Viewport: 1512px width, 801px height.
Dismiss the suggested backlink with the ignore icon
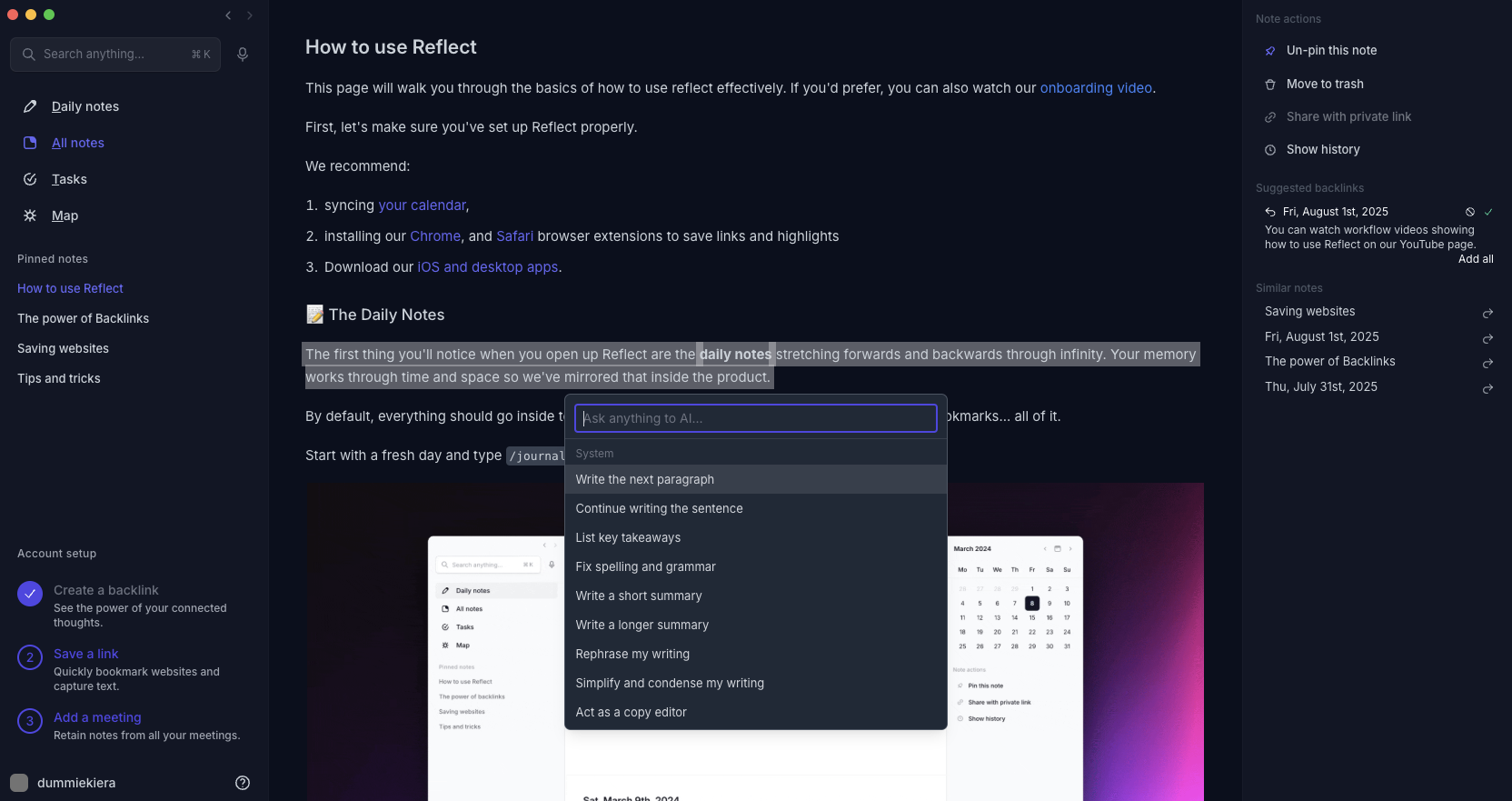1470,212
